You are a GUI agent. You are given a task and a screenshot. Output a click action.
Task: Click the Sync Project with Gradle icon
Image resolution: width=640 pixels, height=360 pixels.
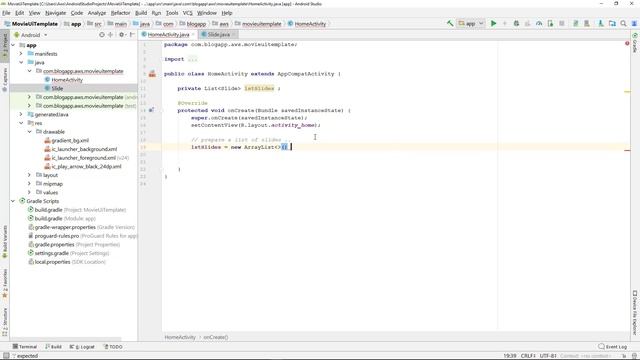click(x=601, y=24)
